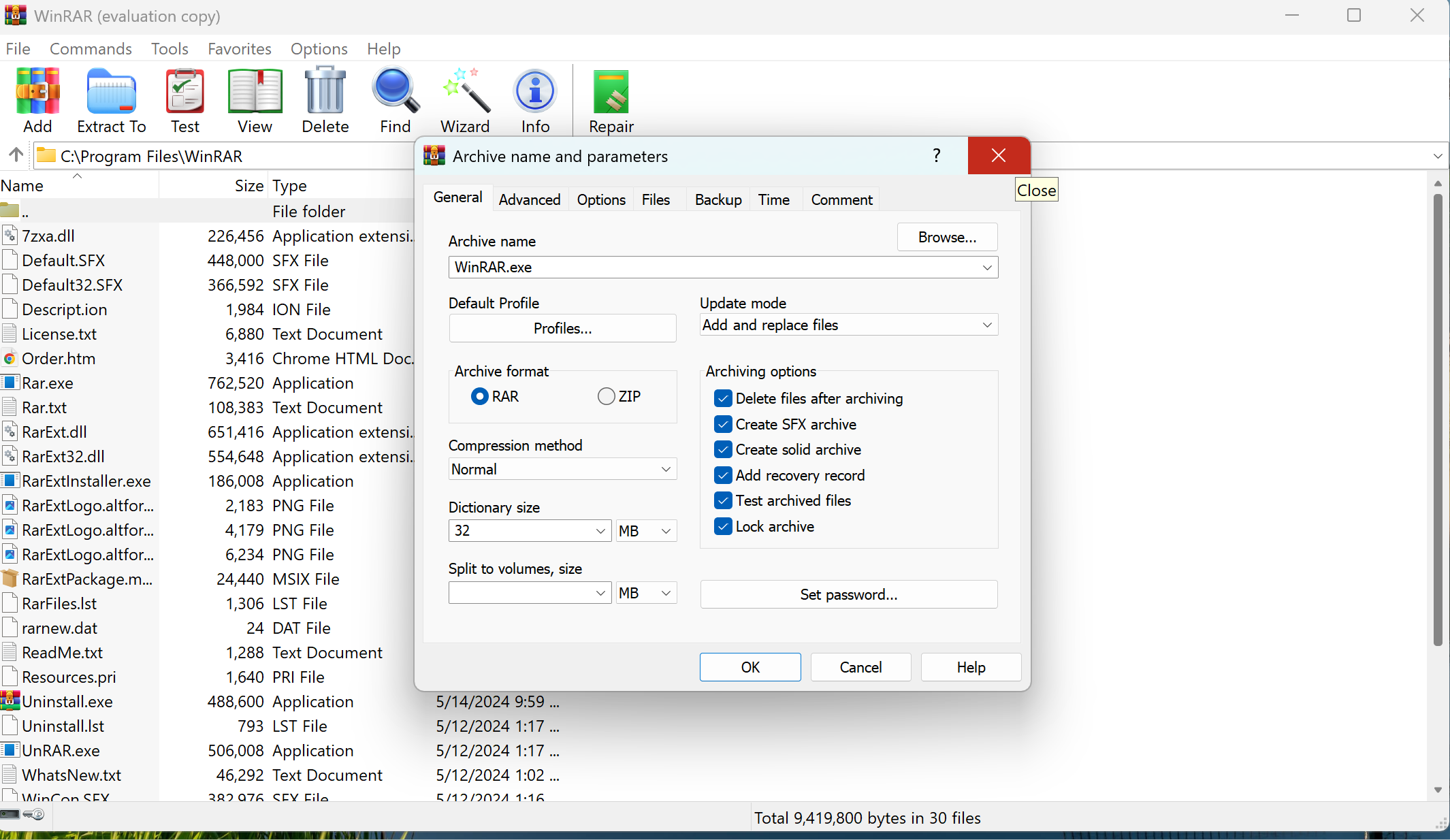
Task: Select the UnRAR.exe application icon
Action: pos(10,750)
